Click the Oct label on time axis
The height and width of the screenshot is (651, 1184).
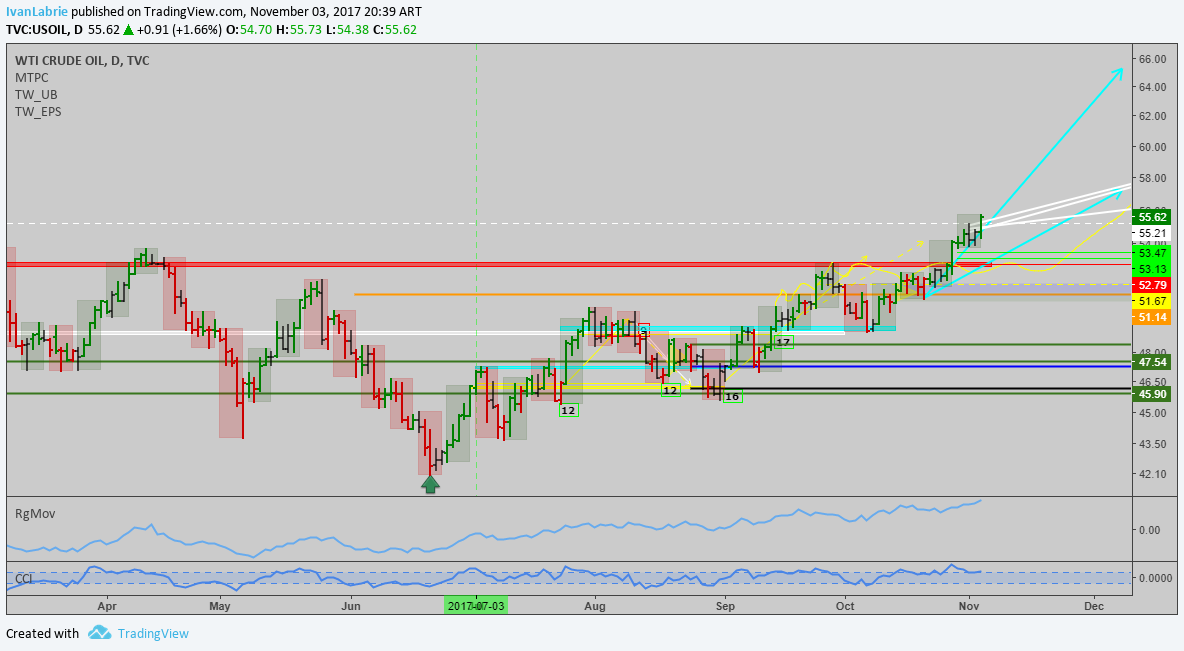pos(845,606)
